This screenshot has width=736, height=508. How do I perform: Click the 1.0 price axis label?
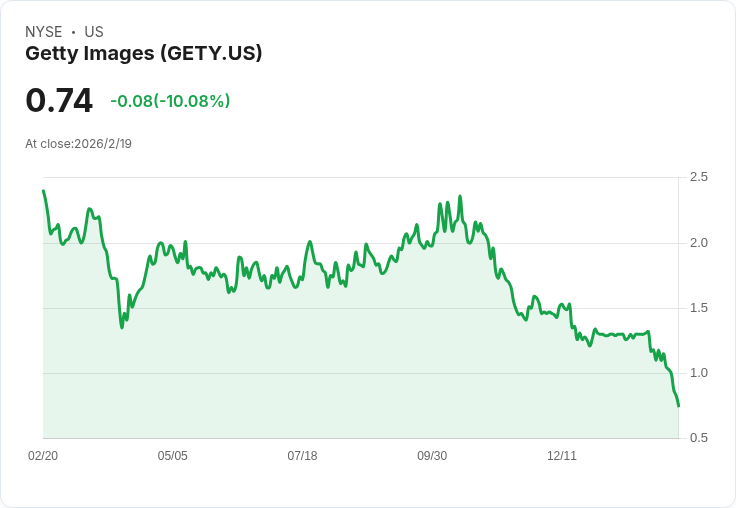tap(698, 373)
